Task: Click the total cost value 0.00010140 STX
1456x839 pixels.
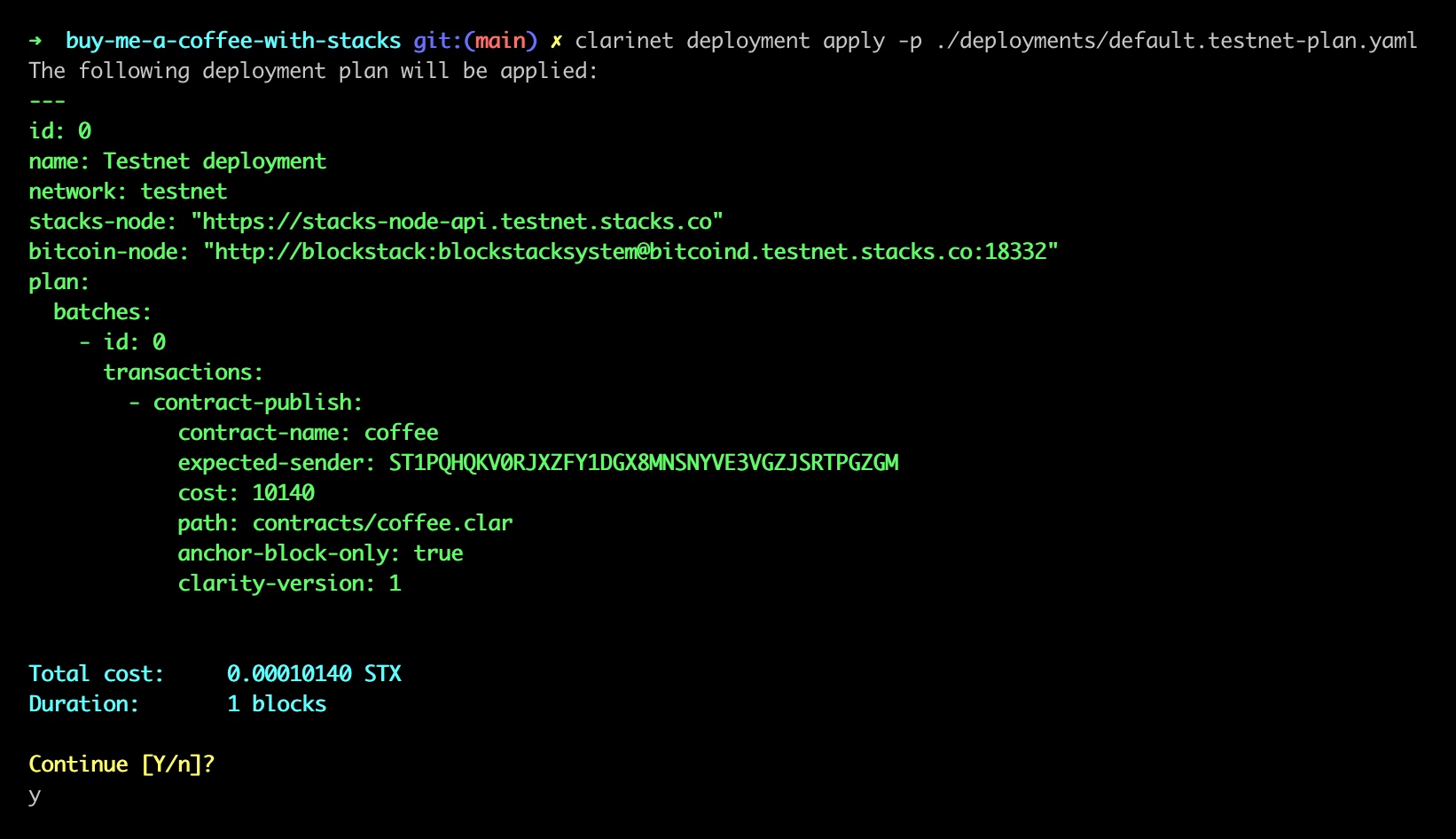Action: [x=314, y=674]
